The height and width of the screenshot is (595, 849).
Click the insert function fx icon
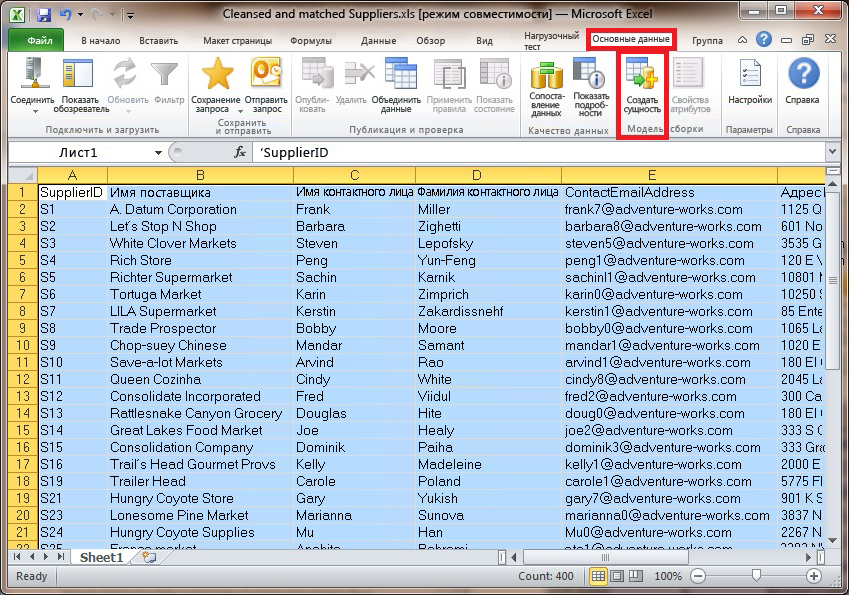[x=240, y=153]
